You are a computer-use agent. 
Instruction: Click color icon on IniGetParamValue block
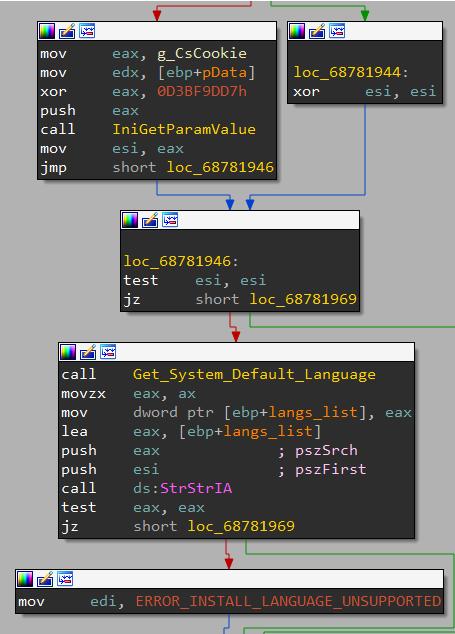47,31
